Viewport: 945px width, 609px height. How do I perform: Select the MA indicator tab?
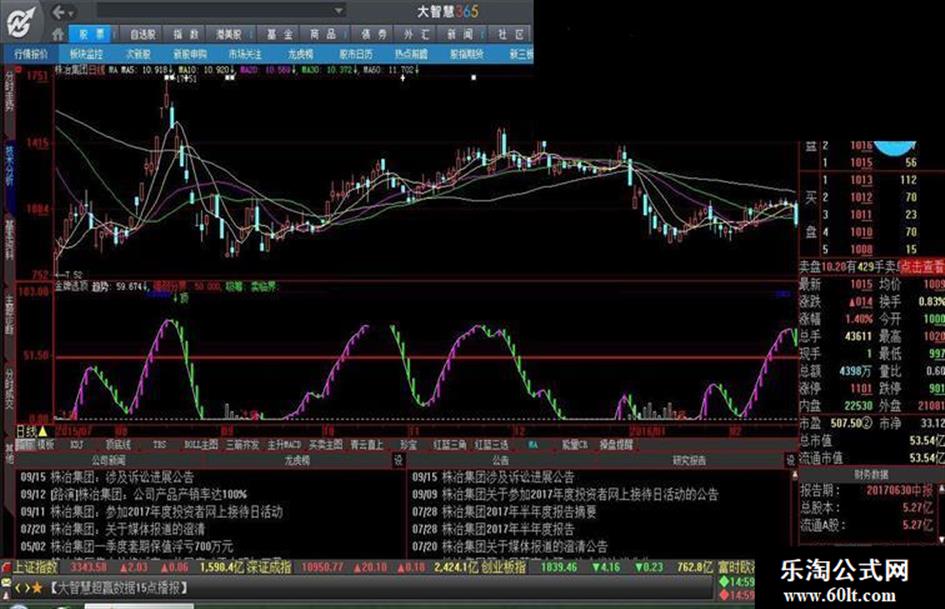533,445
